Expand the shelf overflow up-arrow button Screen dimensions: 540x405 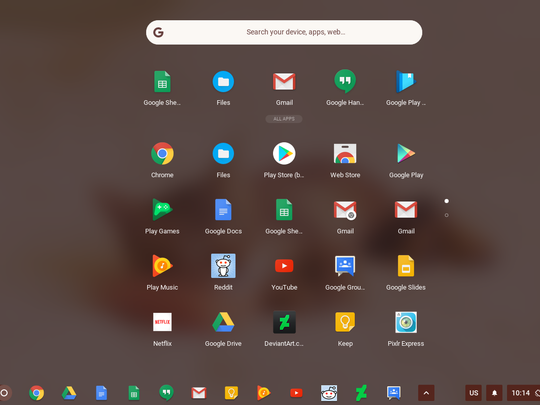click(x=426, y=393)
